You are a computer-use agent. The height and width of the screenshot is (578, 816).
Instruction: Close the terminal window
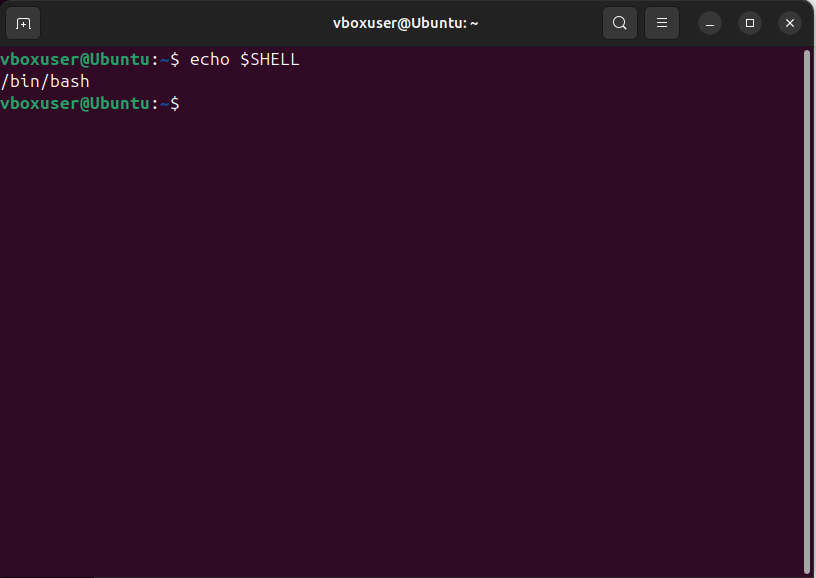pos(790,23)
